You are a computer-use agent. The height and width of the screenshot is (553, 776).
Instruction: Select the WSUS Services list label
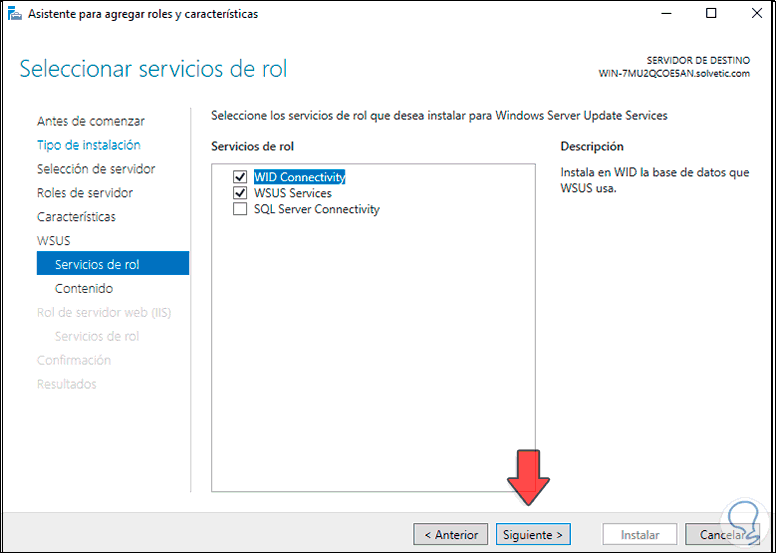[x=292, y=193]
